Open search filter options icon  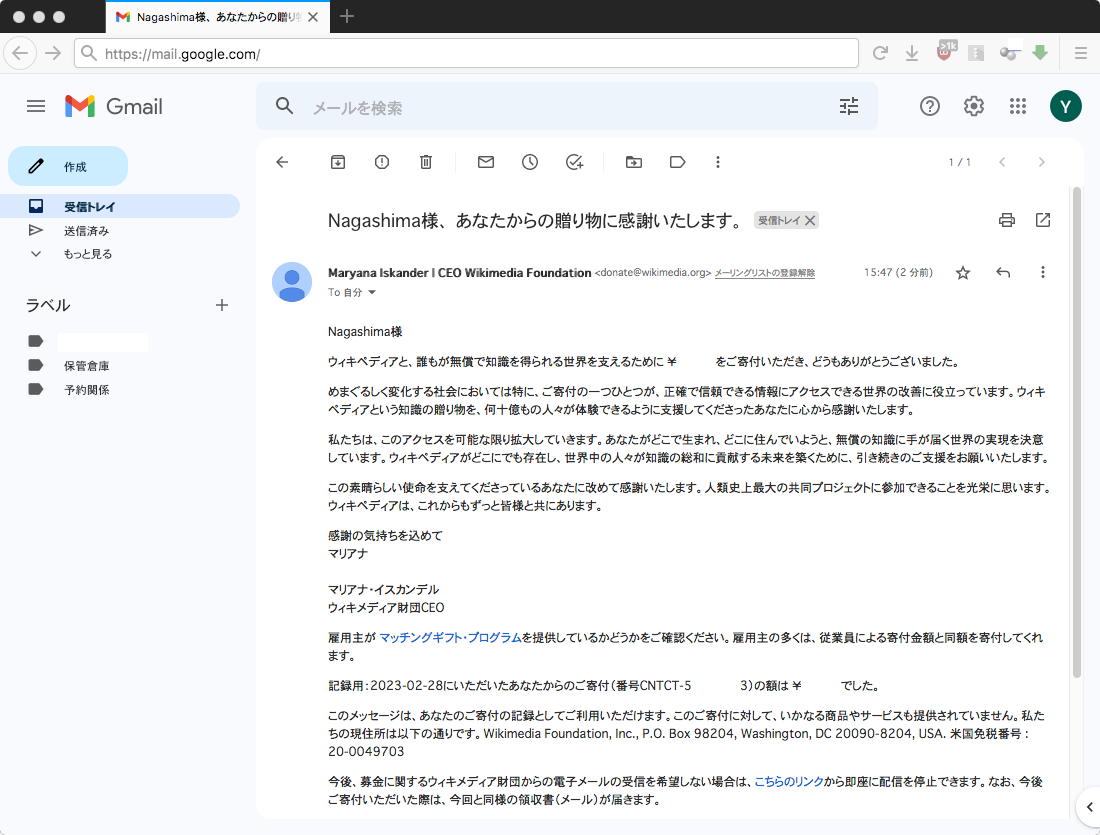(x=849, y=106)
